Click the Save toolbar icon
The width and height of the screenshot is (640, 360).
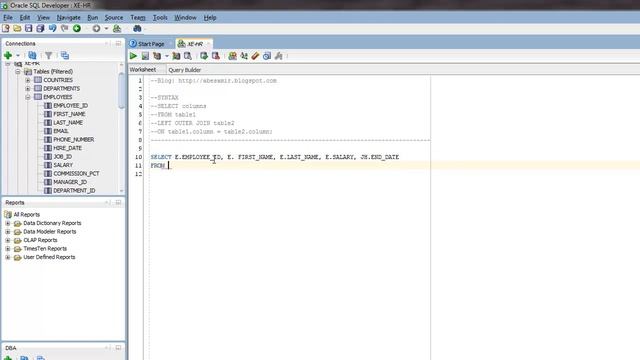(x=29, y=29)
